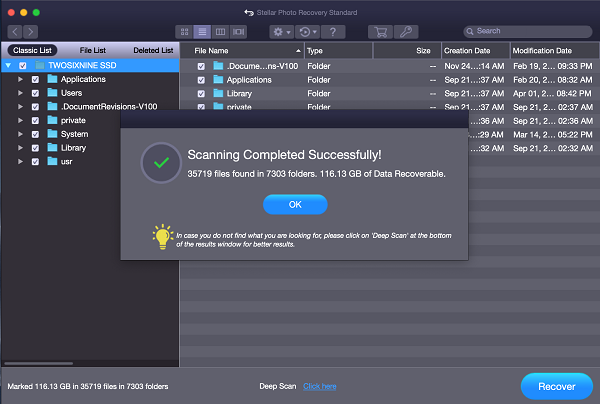Sort by the Modification Date column header

tap(554, 51)
